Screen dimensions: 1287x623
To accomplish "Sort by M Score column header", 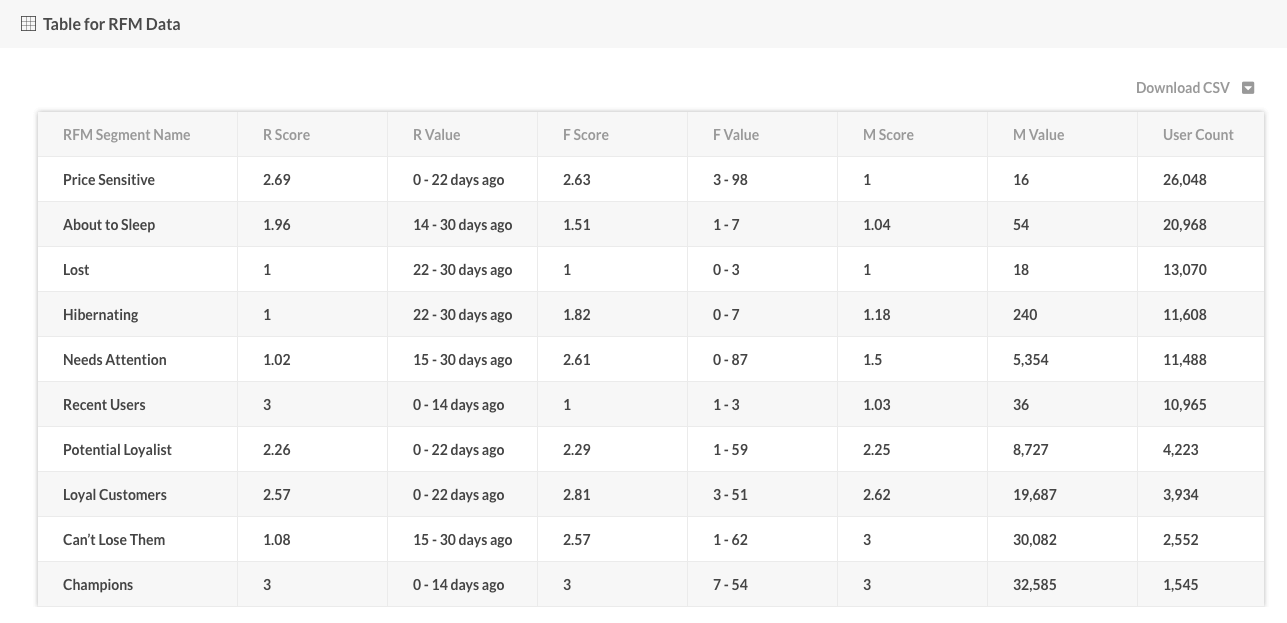I will point(888,135).
